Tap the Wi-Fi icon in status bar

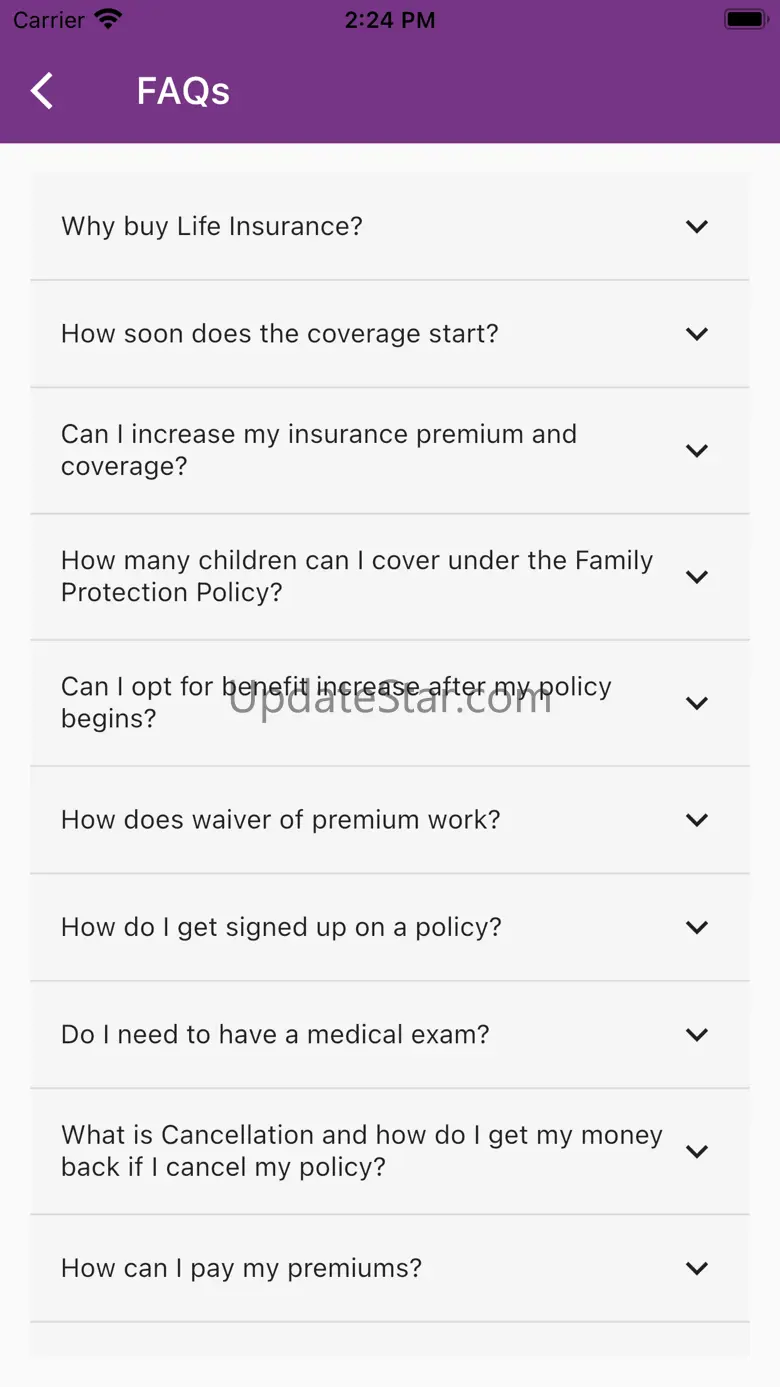tap(107, 20)
